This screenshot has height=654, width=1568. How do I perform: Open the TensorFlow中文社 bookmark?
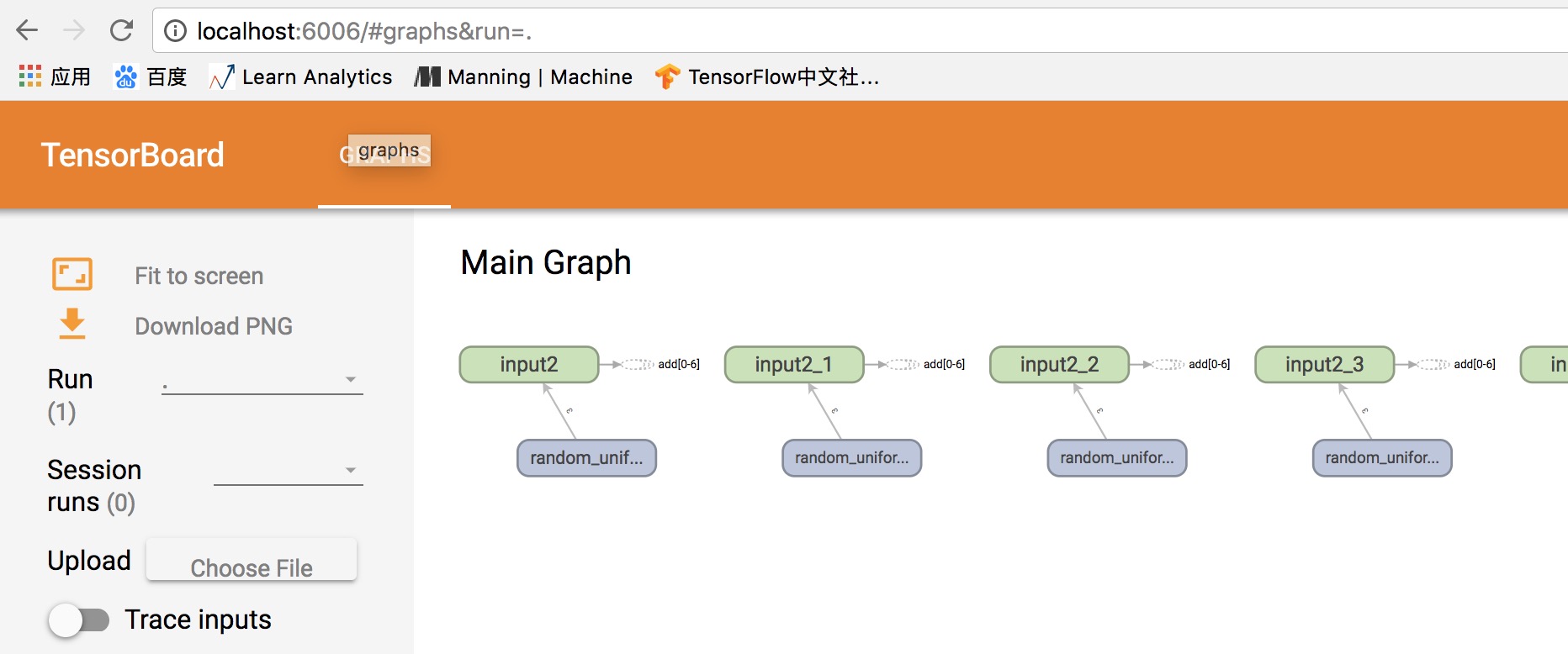tap(767, 76)
